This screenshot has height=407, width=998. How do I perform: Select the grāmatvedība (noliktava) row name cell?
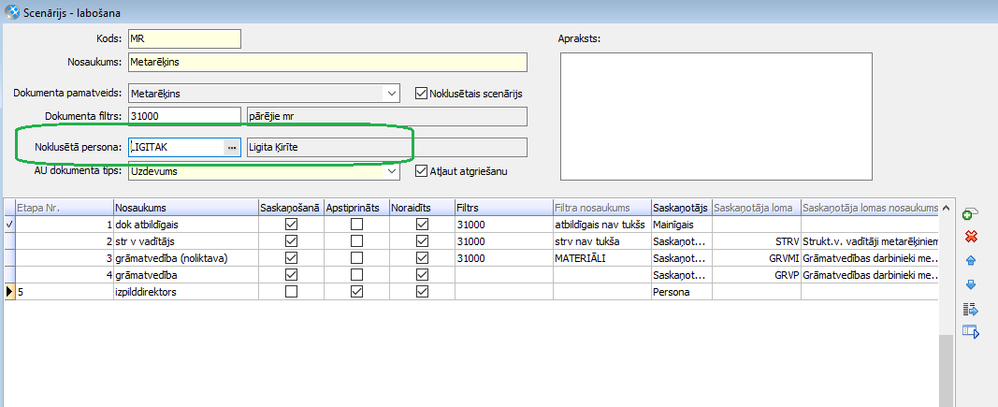tap(185, 258)
